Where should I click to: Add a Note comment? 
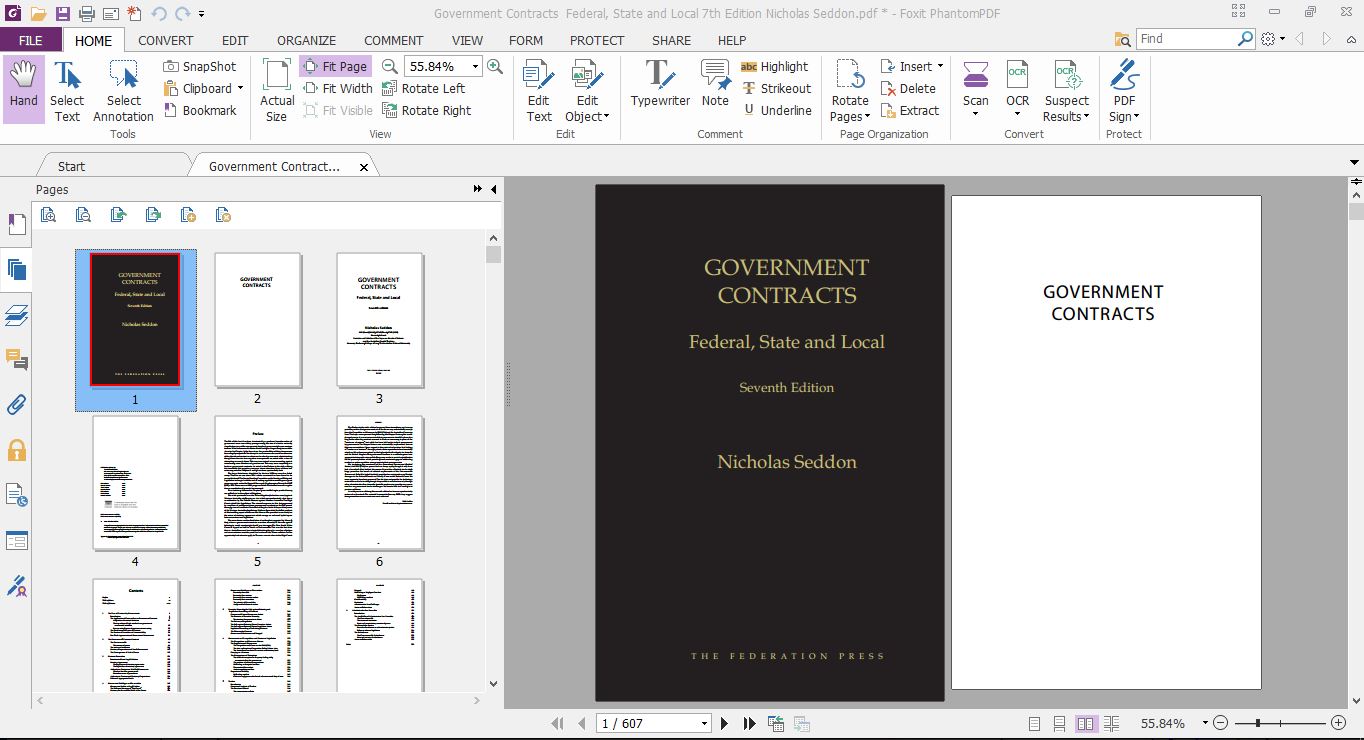point(715,83)
